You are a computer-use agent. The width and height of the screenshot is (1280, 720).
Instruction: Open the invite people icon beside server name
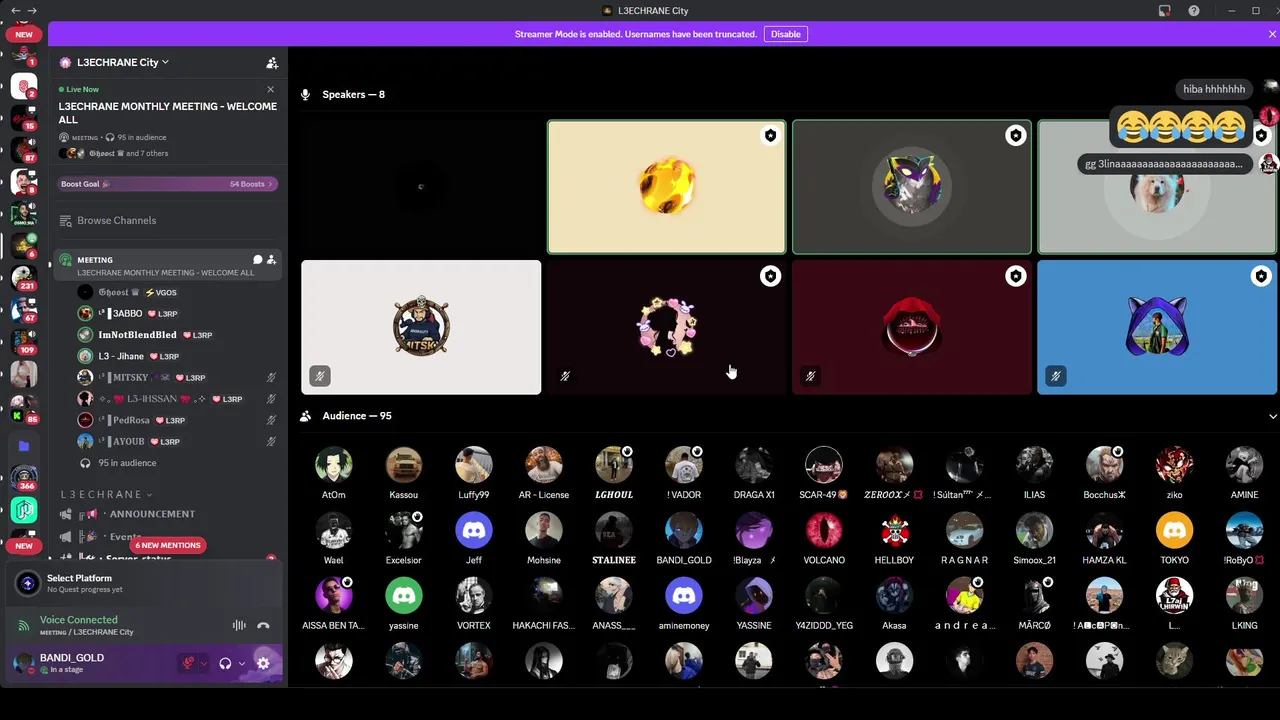pos(272,62)
